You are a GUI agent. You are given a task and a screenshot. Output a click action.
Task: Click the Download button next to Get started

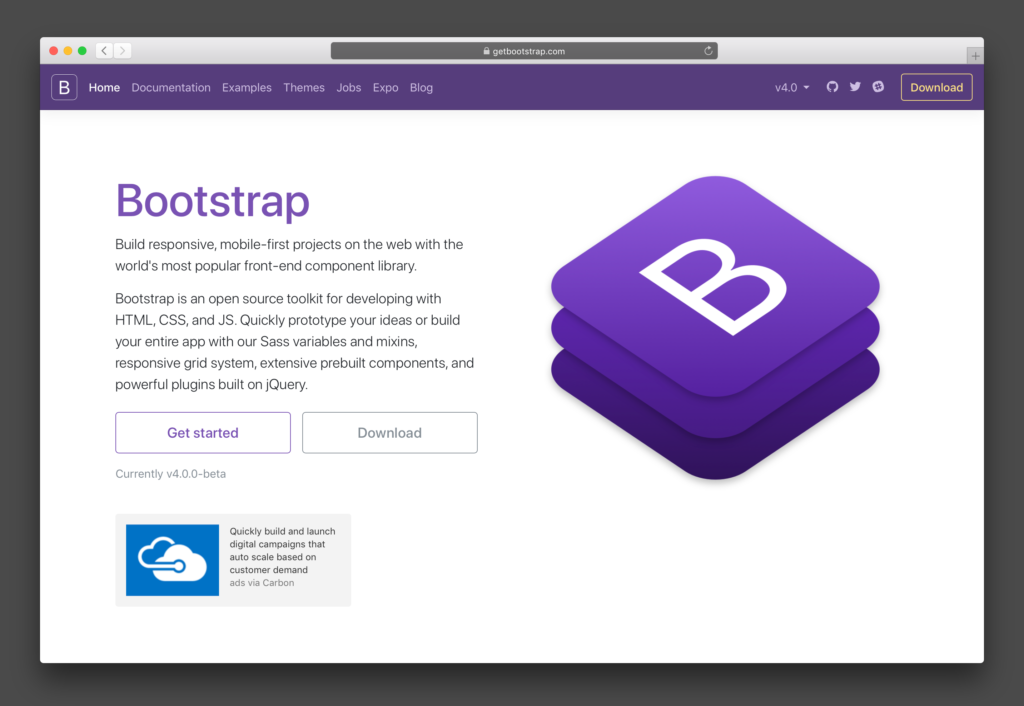(x=389, y=432)
